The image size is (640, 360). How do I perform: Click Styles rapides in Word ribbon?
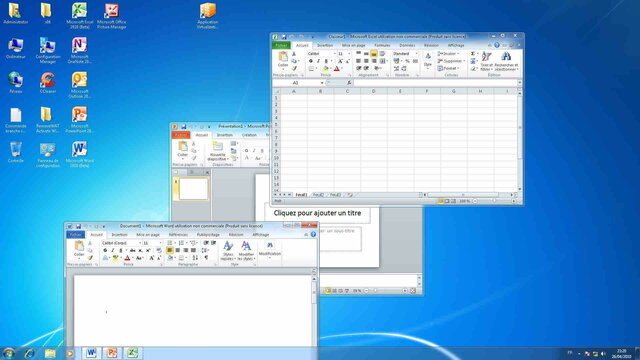point(228,250)
